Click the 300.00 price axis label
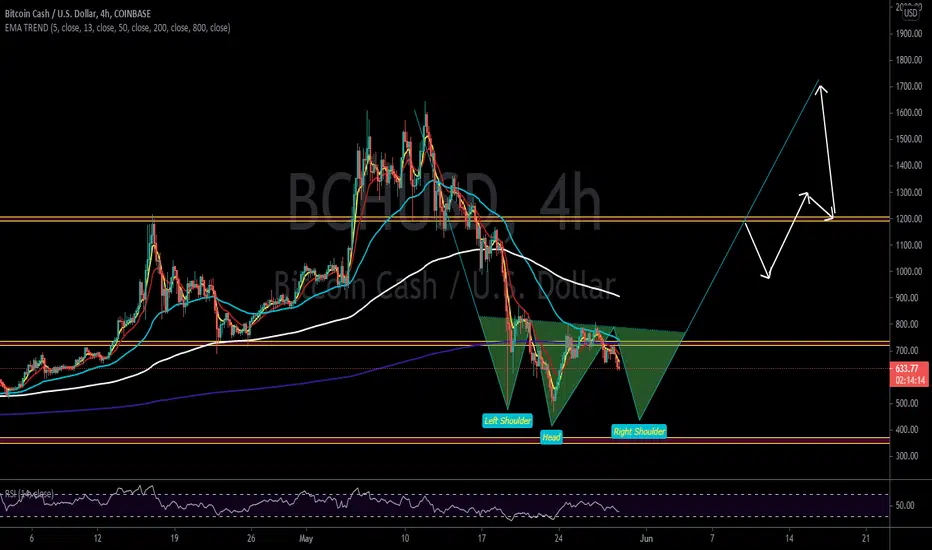The width and height of the screenshot is (932, 550). click(x=908, y=456)
